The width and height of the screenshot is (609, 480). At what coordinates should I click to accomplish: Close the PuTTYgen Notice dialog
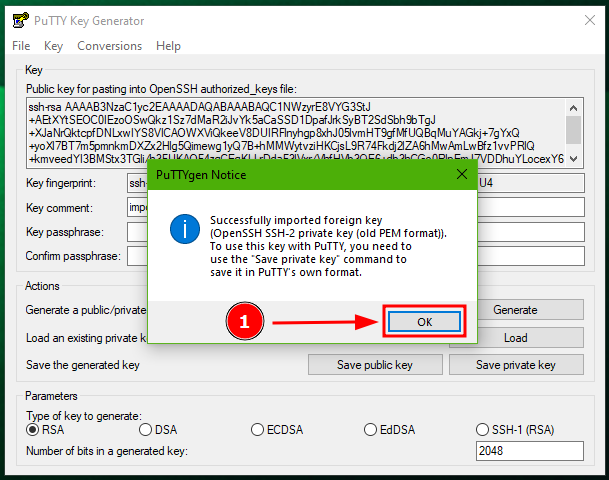(462, 174)
